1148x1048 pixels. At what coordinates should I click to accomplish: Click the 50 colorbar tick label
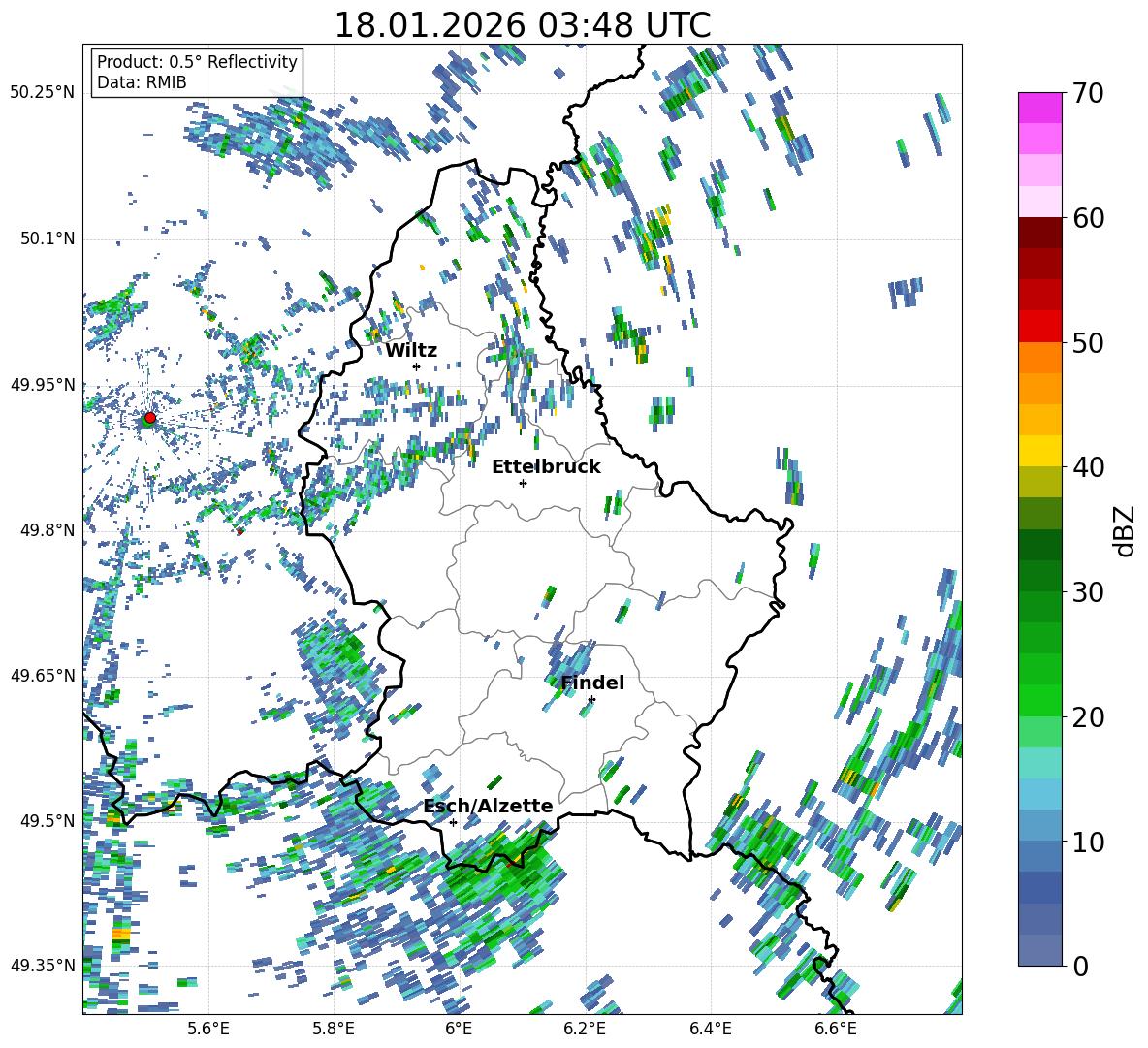tap(1087, 342)
